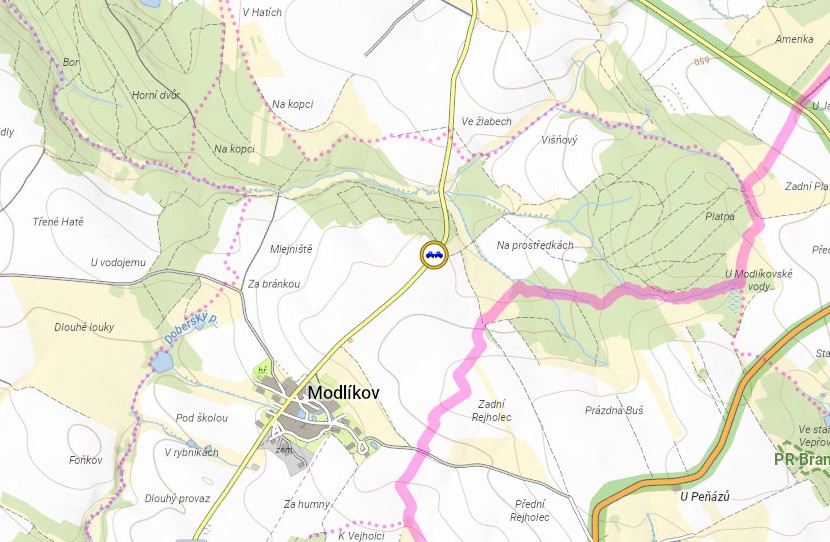This screenshot has width=830, height=542.
Task: Select the Ve žlabech label
Action: point(486,121)
